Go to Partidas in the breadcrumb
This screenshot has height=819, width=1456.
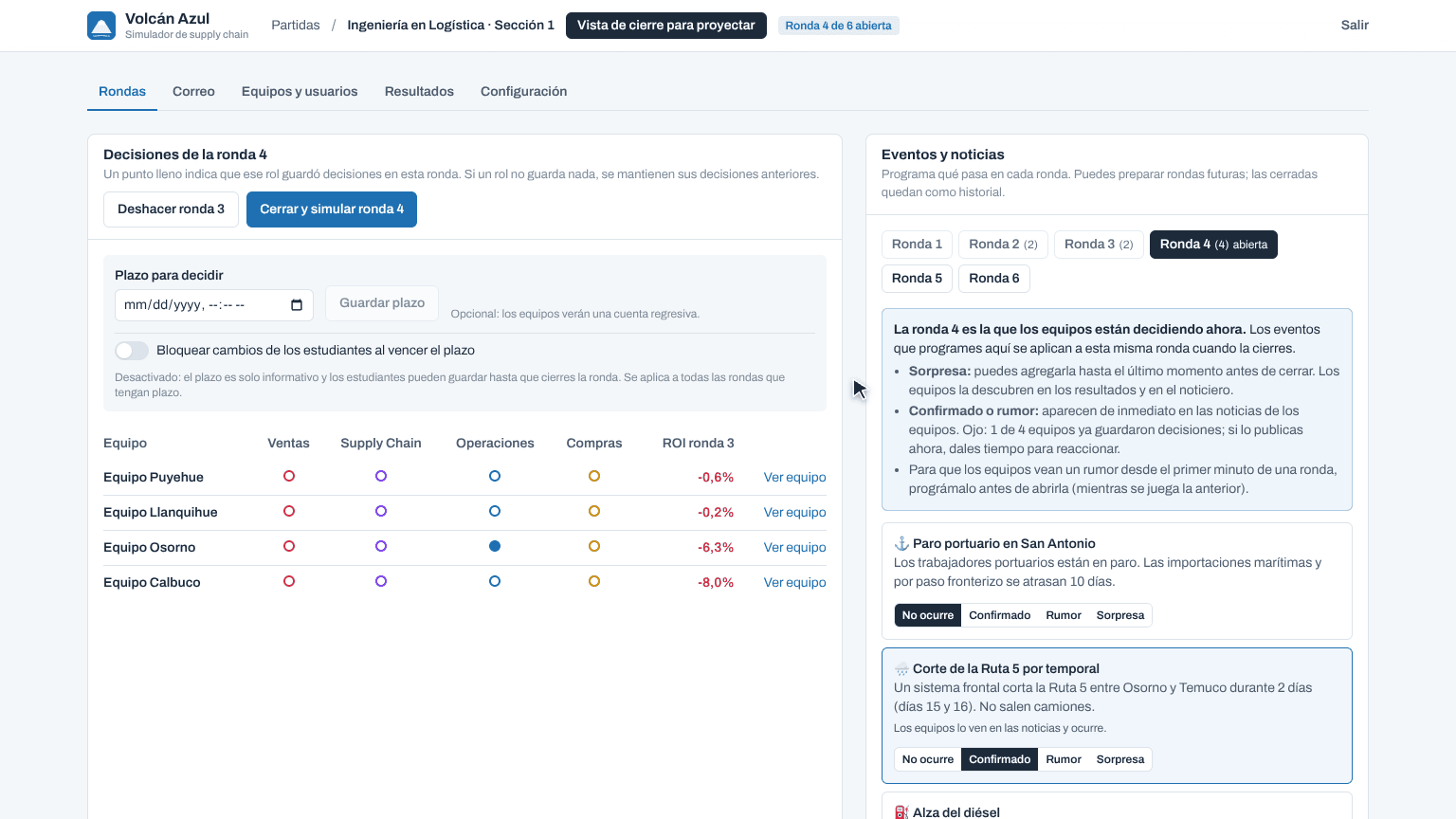coord(296,26)
